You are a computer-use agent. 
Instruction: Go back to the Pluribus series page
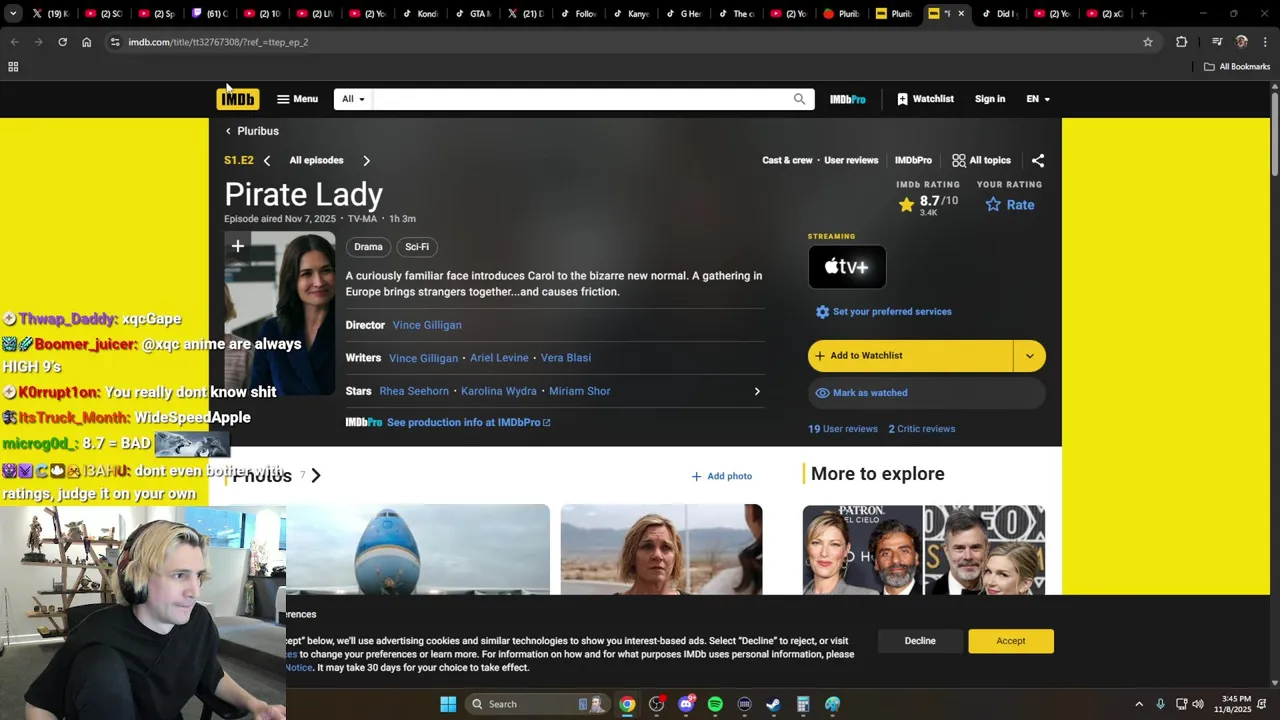[252, 131]
